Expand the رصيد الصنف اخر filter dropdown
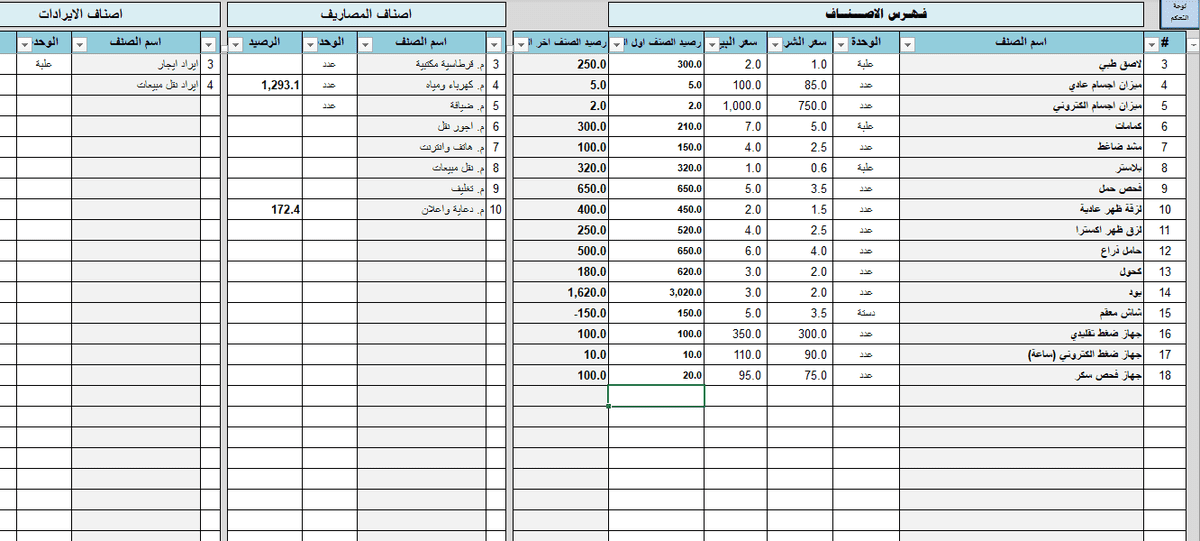Image resolution: width=1200 pixels, height=541 pixels. point(520,43)
